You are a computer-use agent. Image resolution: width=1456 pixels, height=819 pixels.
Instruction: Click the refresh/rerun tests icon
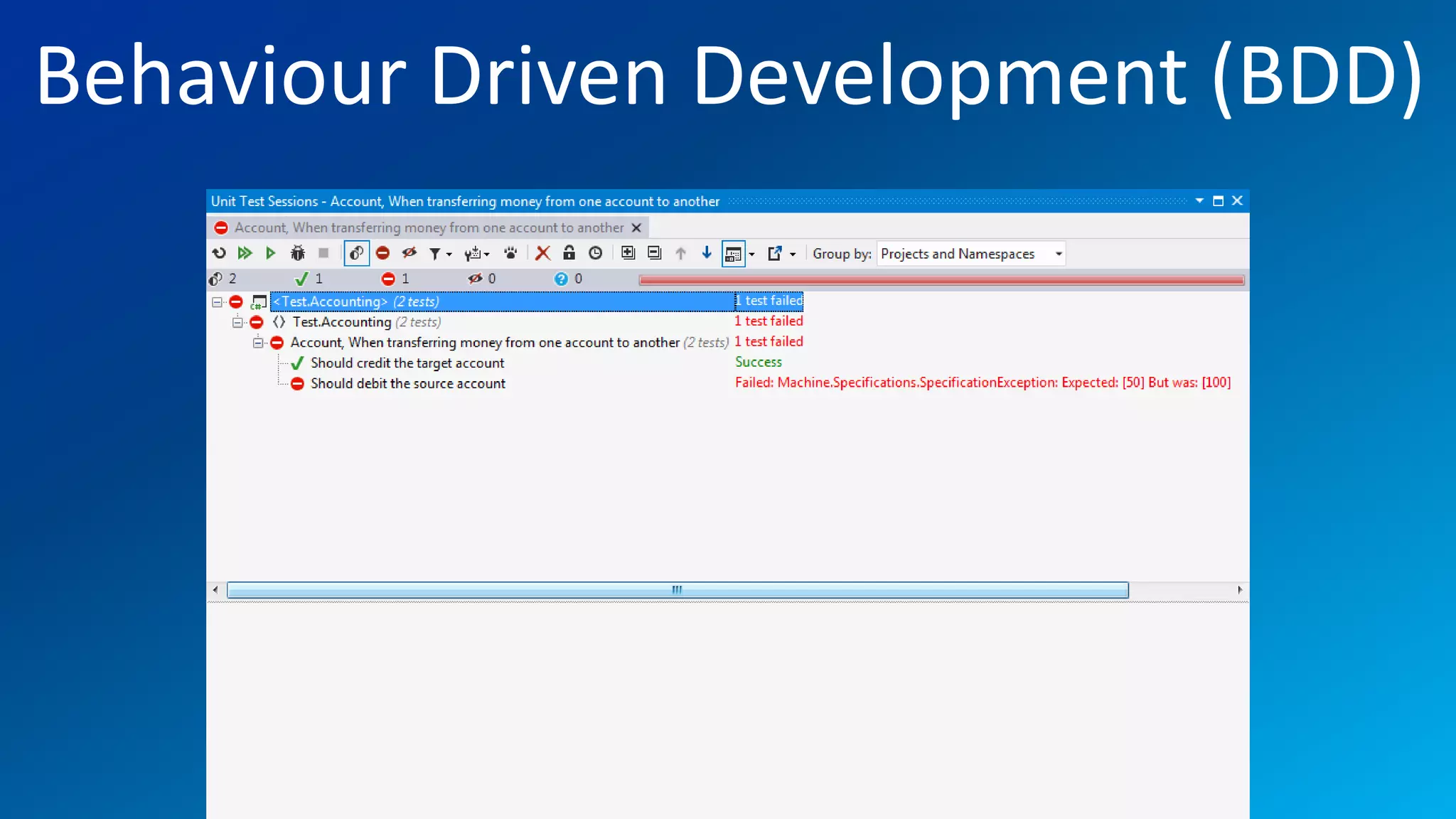[x=219, y=253]
